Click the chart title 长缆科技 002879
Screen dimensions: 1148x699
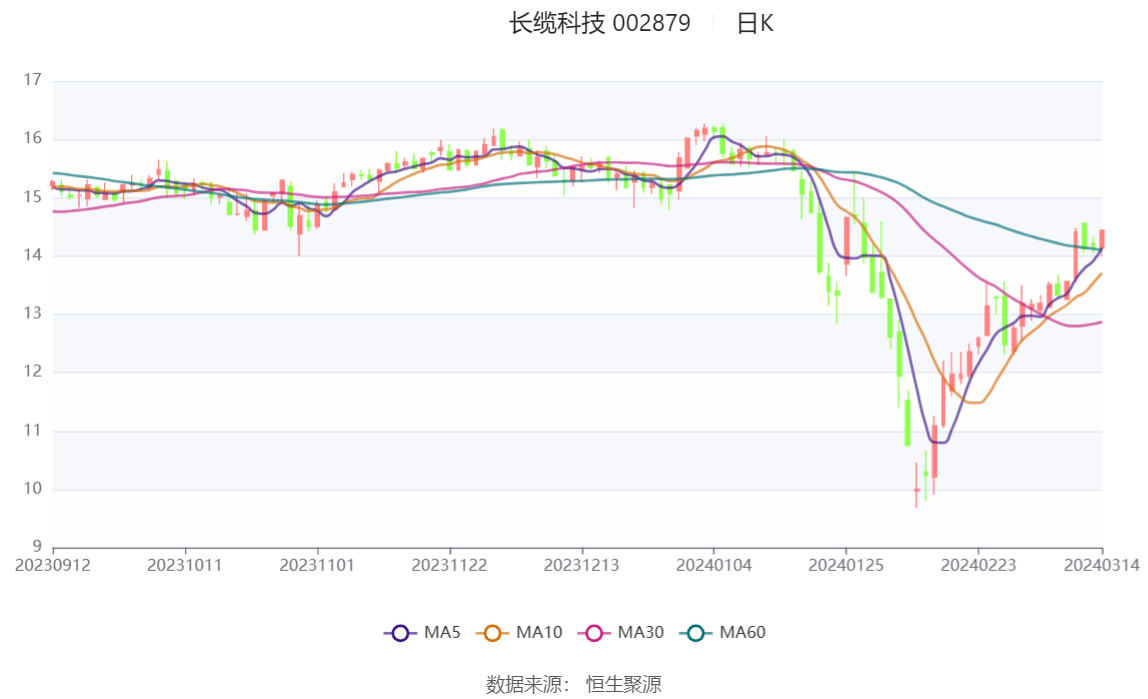click(x=600, y=23)
